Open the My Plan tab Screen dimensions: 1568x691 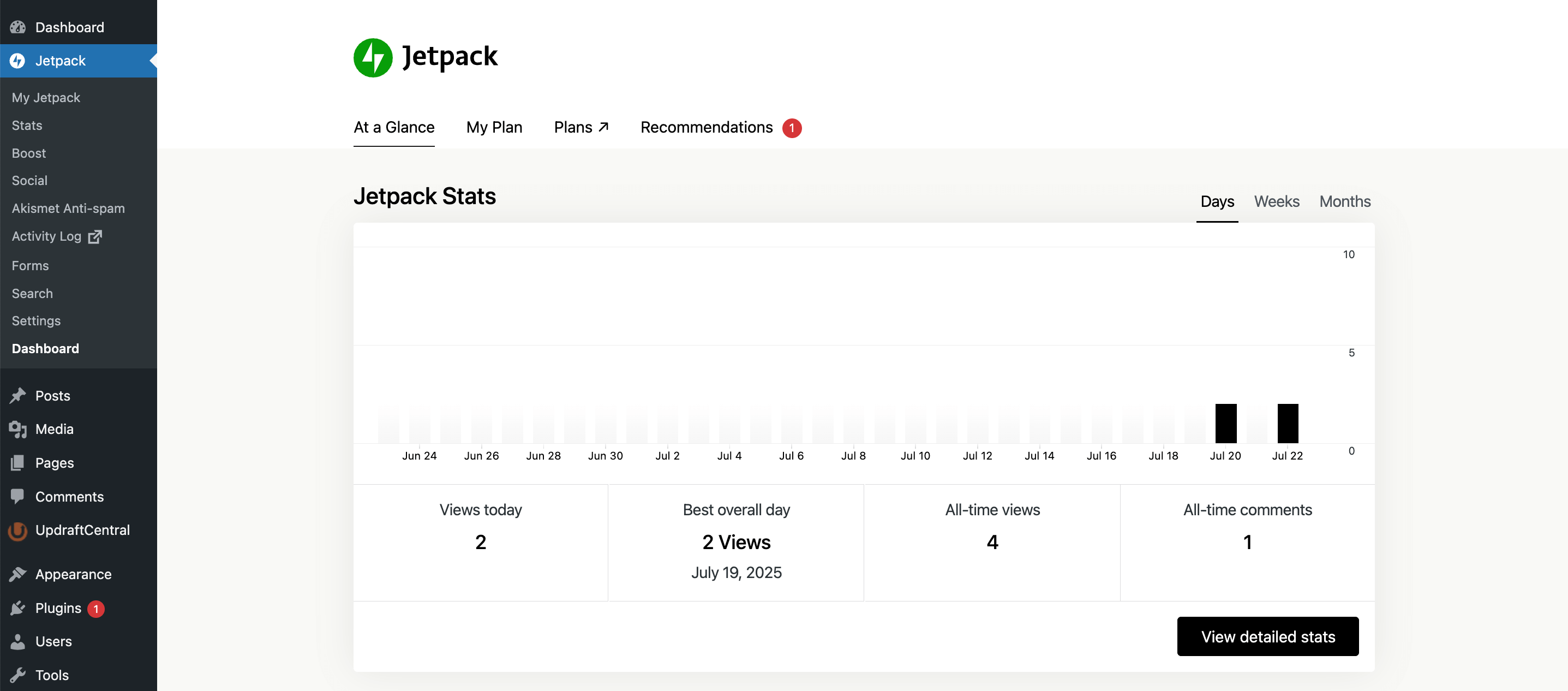[x=494, y=127]
